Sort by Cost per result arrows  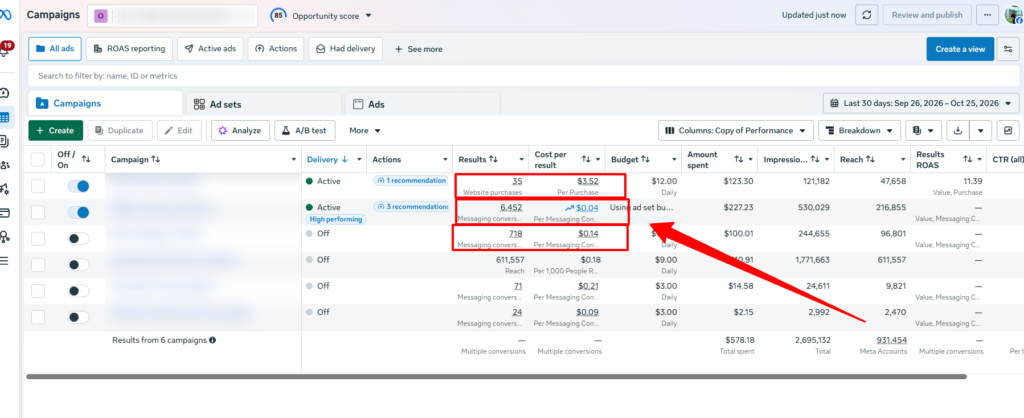tap(586, 159)
